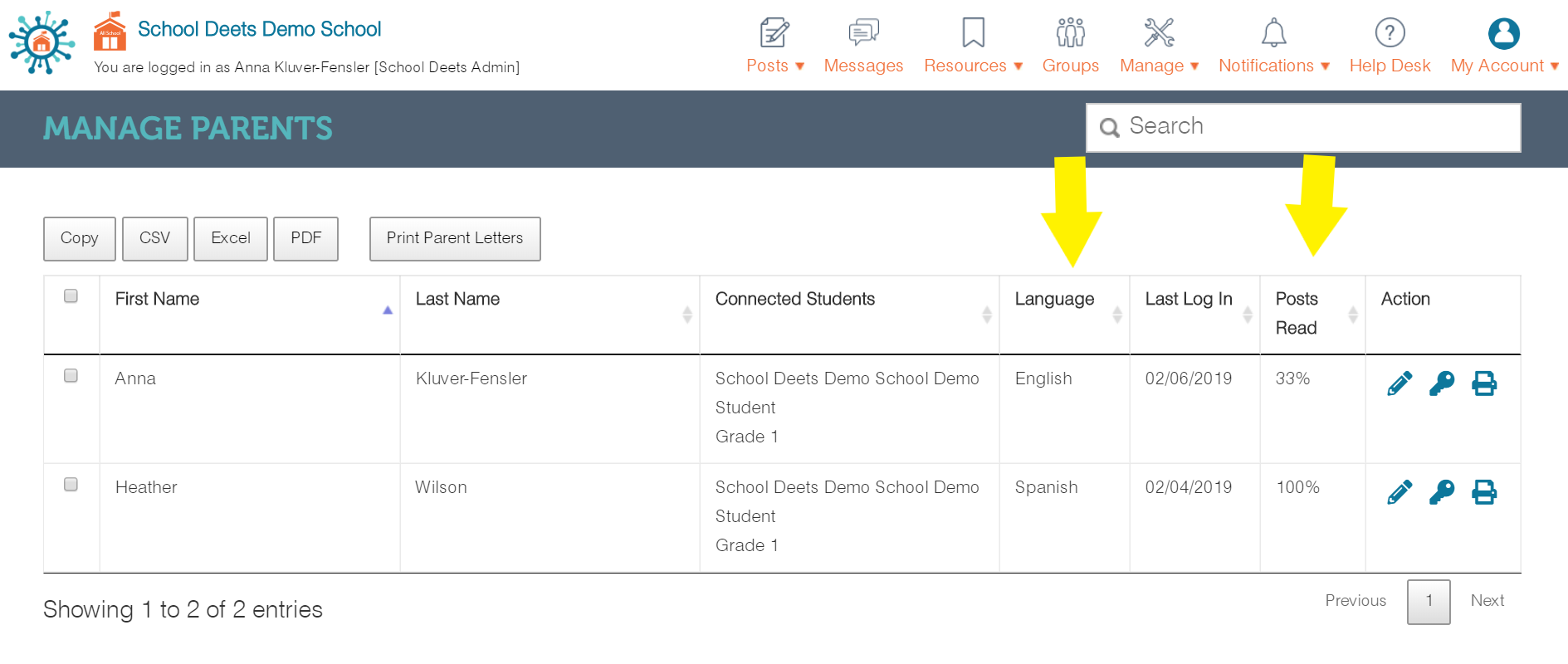Export the table as CSV
Viewport: 1568px width, 664px height.
[155, 239]
